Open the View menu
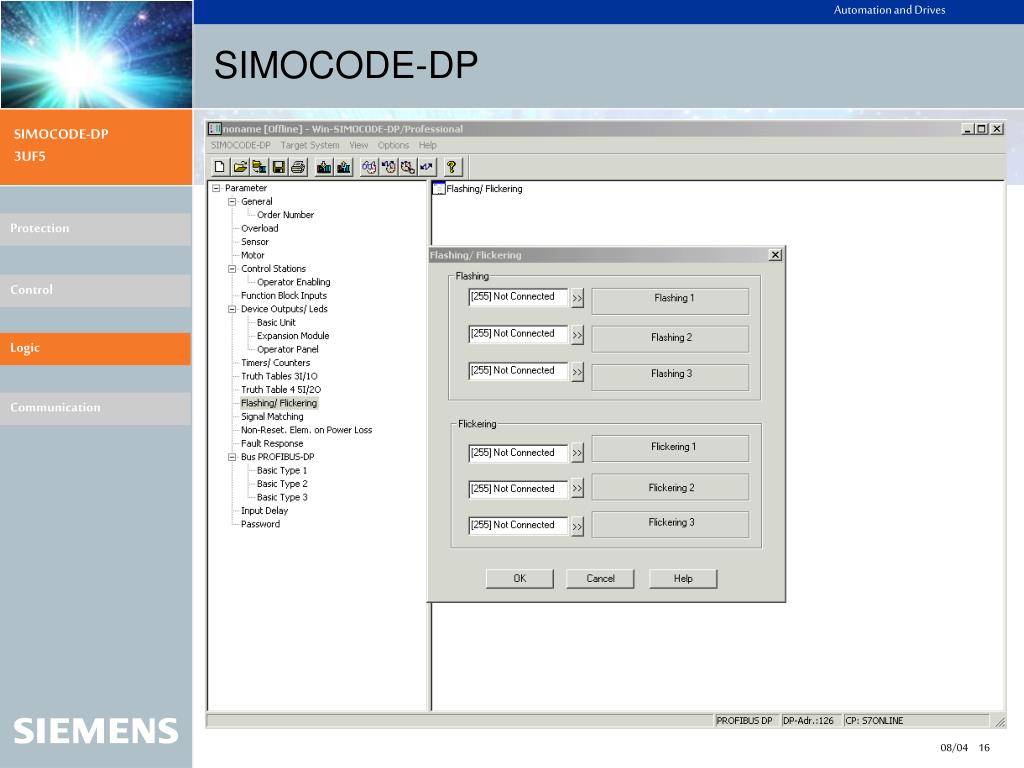This screenshot has width=1024, height=768. (359, 145)
